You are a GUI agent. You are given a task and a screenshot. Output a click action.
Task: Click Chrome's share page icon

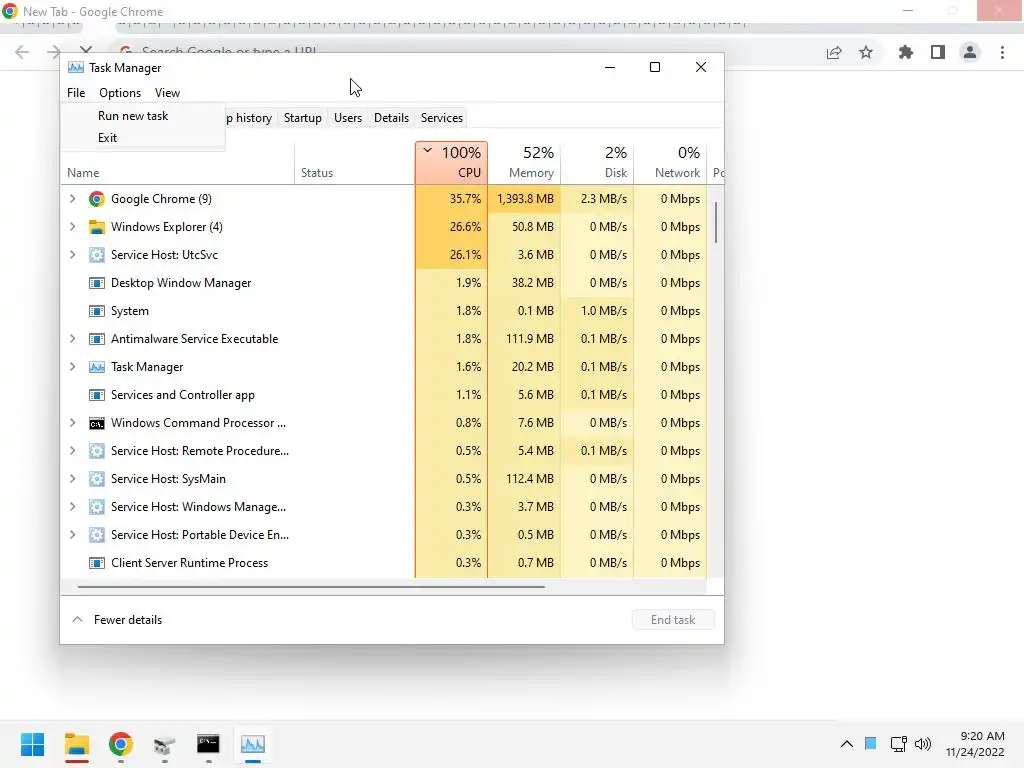pyautogui.click(x=834, y=52)
